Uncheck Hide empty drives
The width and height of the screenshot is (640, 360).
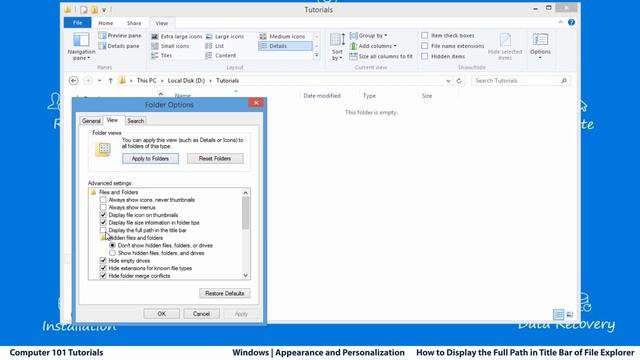(x=103, y=260)
